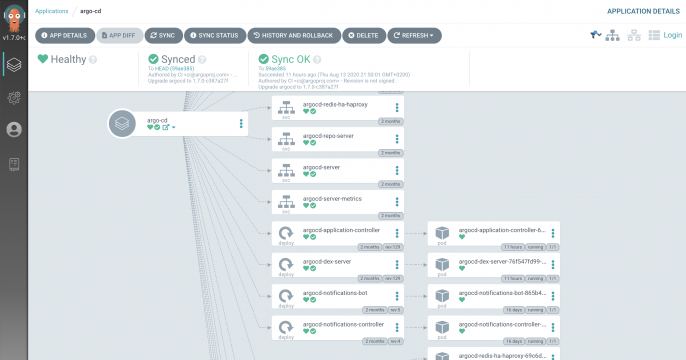This screenshot has height=360, width=686.
Task: Click the Sync button
Action: pos(164,35)
